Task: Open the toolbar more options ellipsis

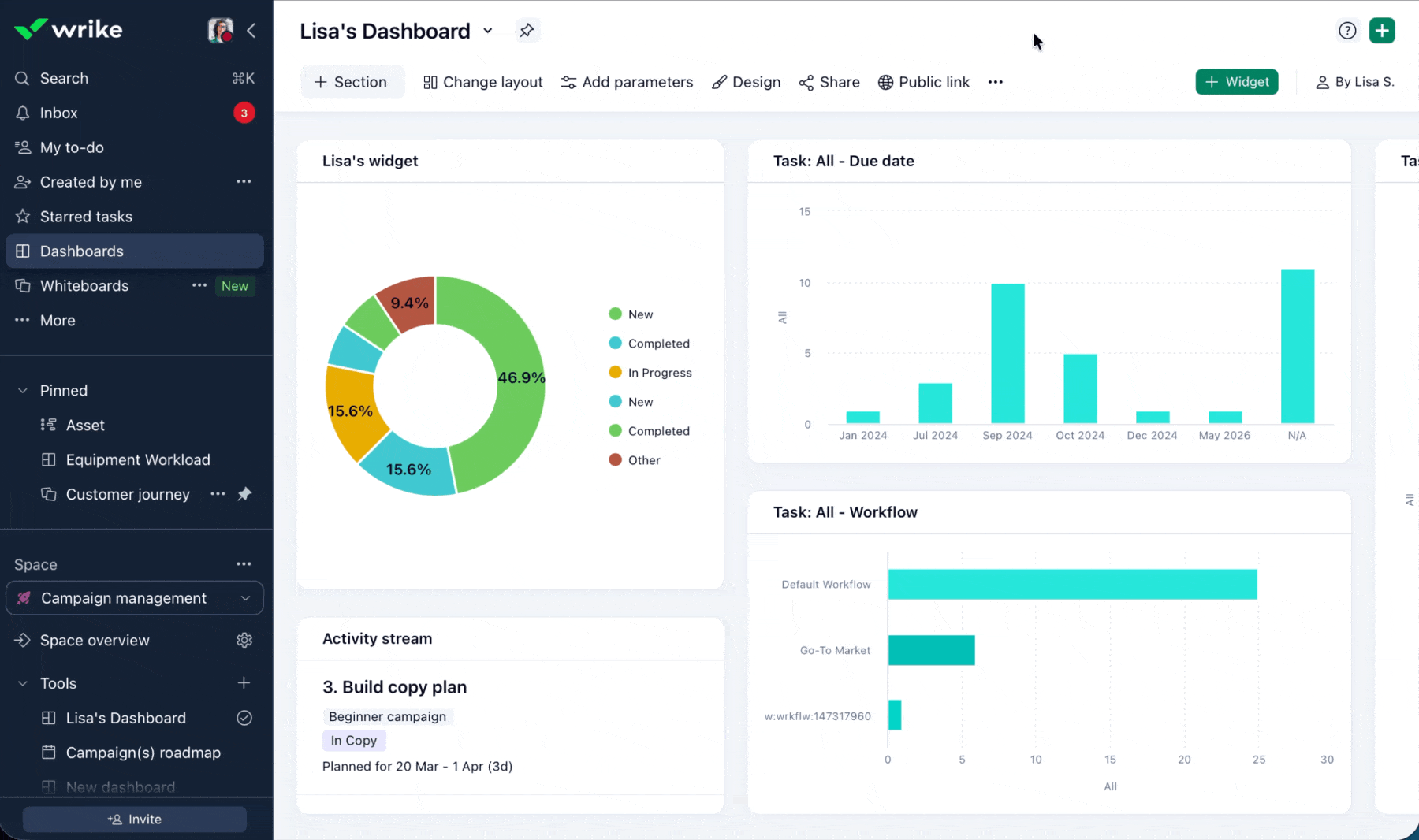Action: click(996, 82)
